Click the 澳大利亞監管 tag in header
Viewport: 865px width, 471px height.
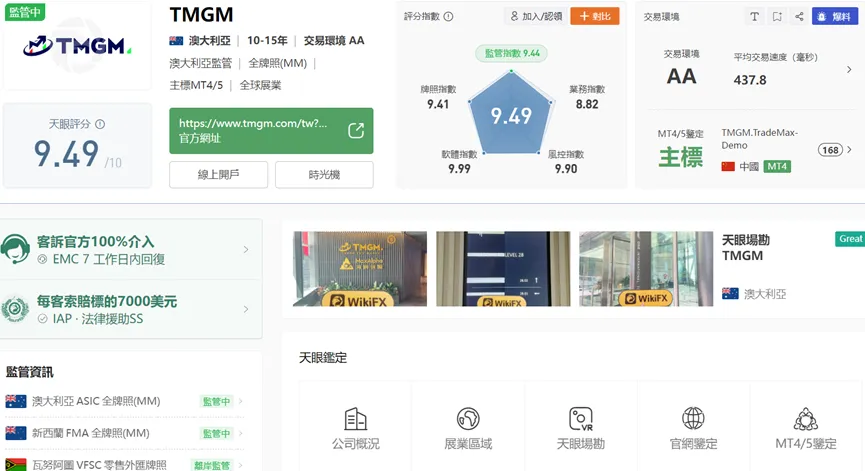pyautogui.click(x=201, y=63)
